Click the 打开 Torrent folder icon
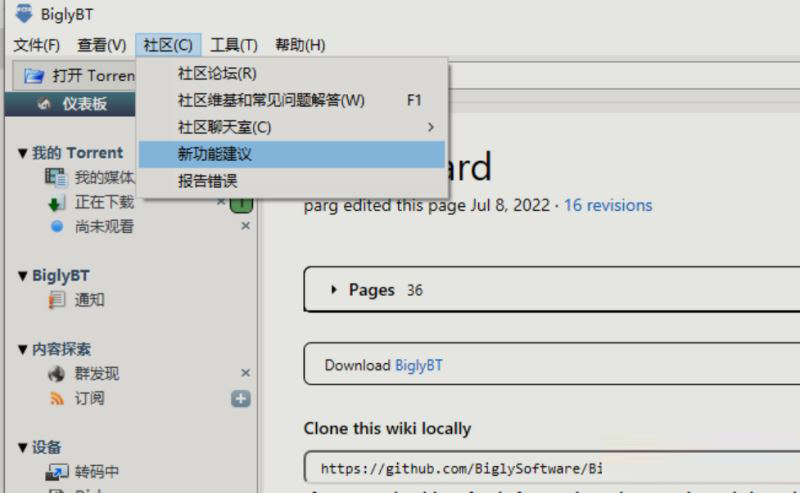Screen dimensions: 800x493 (34, 76)
